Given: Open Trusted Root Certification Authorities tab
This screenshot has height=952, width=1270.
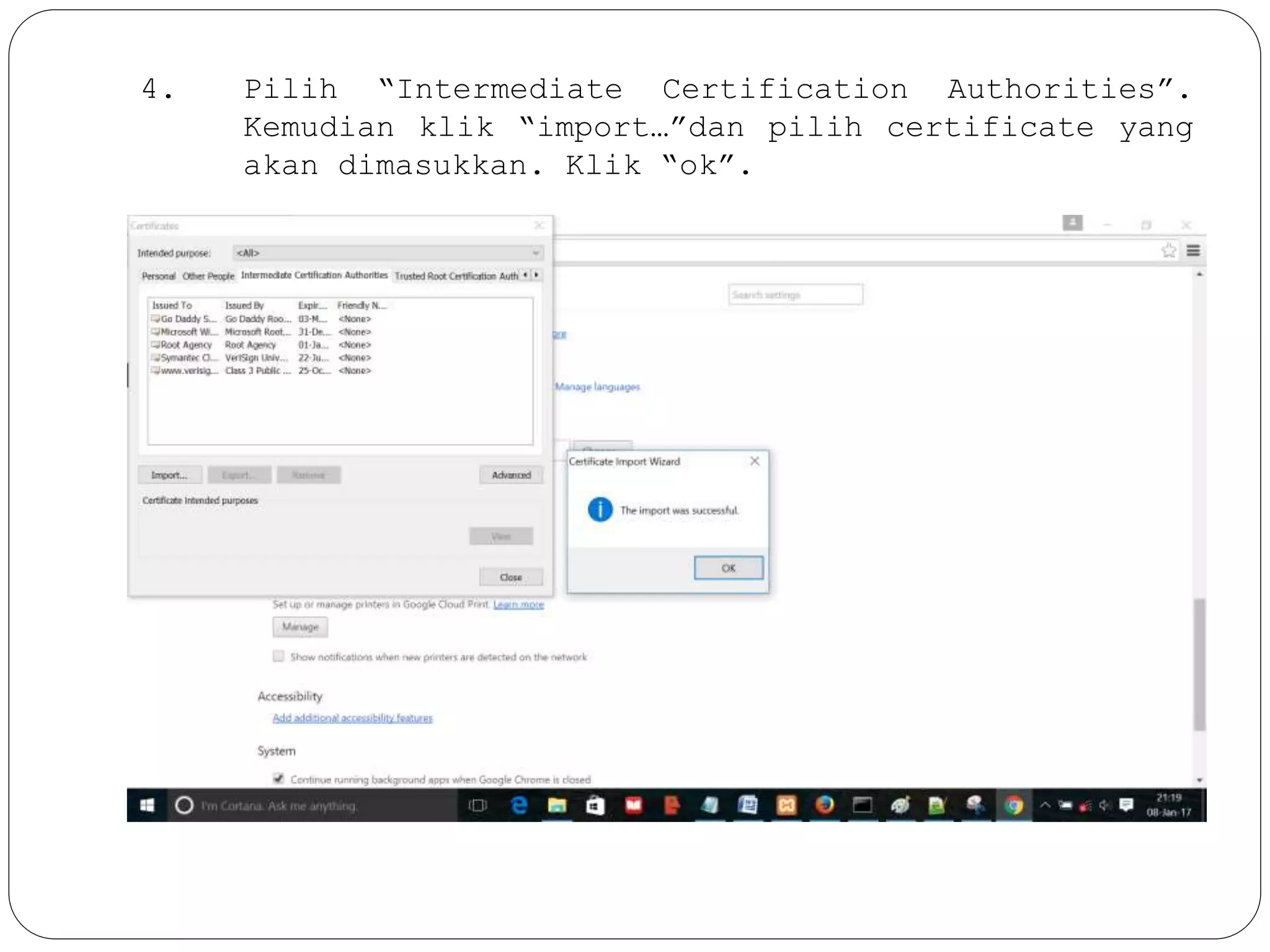Looking at the screenshot, I should point(456,276).
